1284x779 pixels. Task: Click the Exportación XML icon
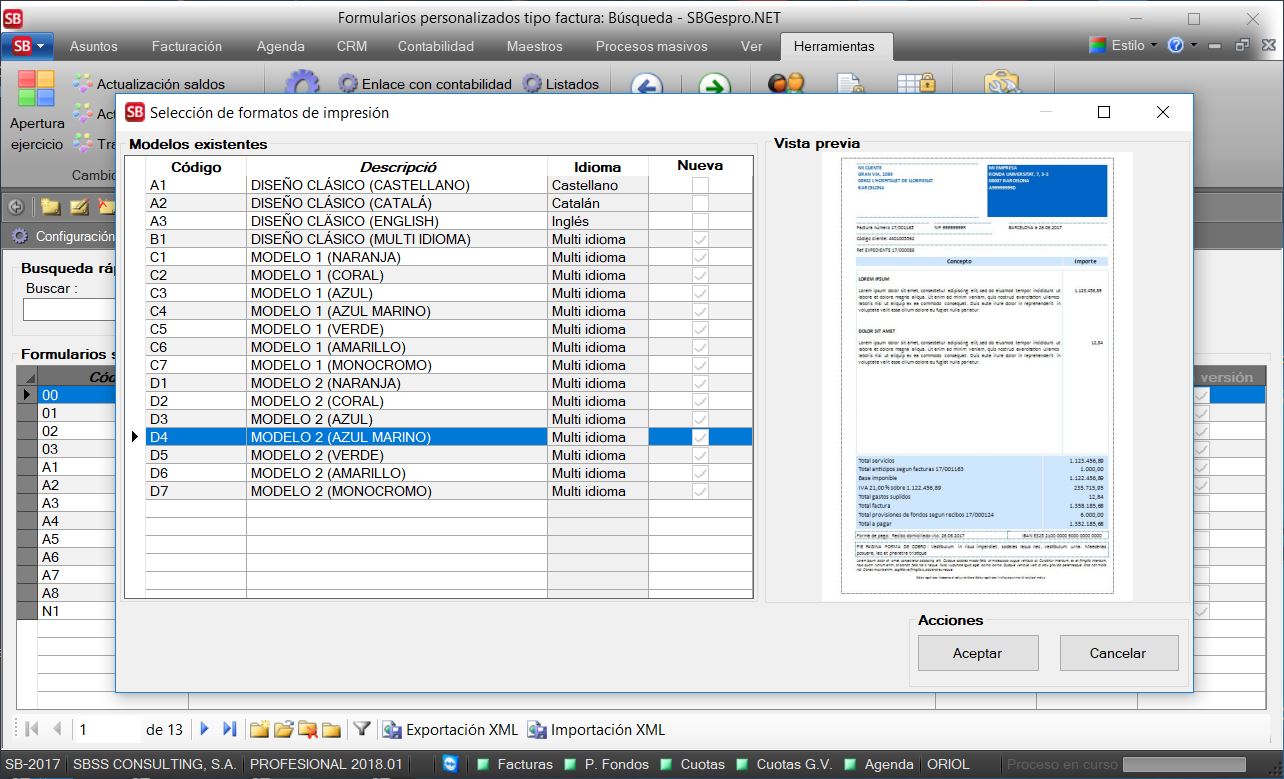392,730
